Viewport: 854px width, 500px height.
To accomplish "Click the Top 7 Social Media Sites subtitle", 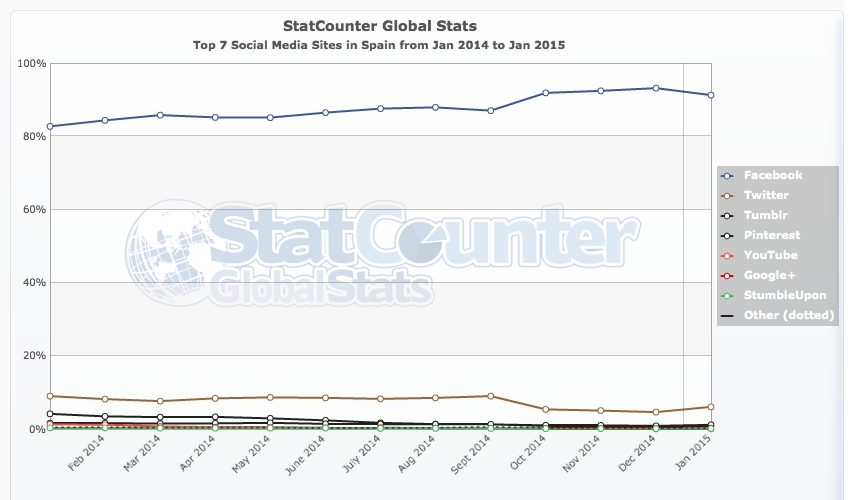I will pyautogui.click(x=378, y=45).
